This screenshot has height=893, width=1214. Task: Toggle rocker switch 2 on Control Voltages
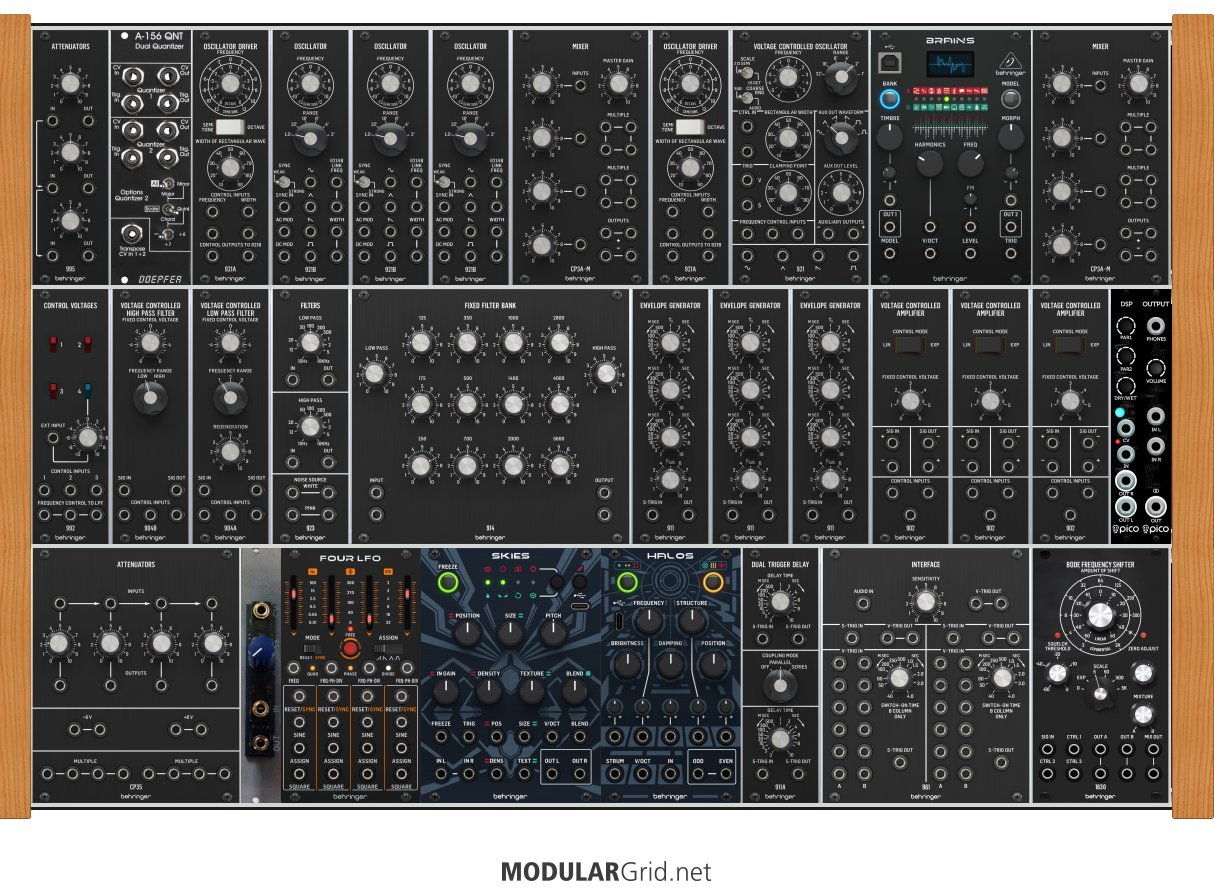click(x=88, y=346)
